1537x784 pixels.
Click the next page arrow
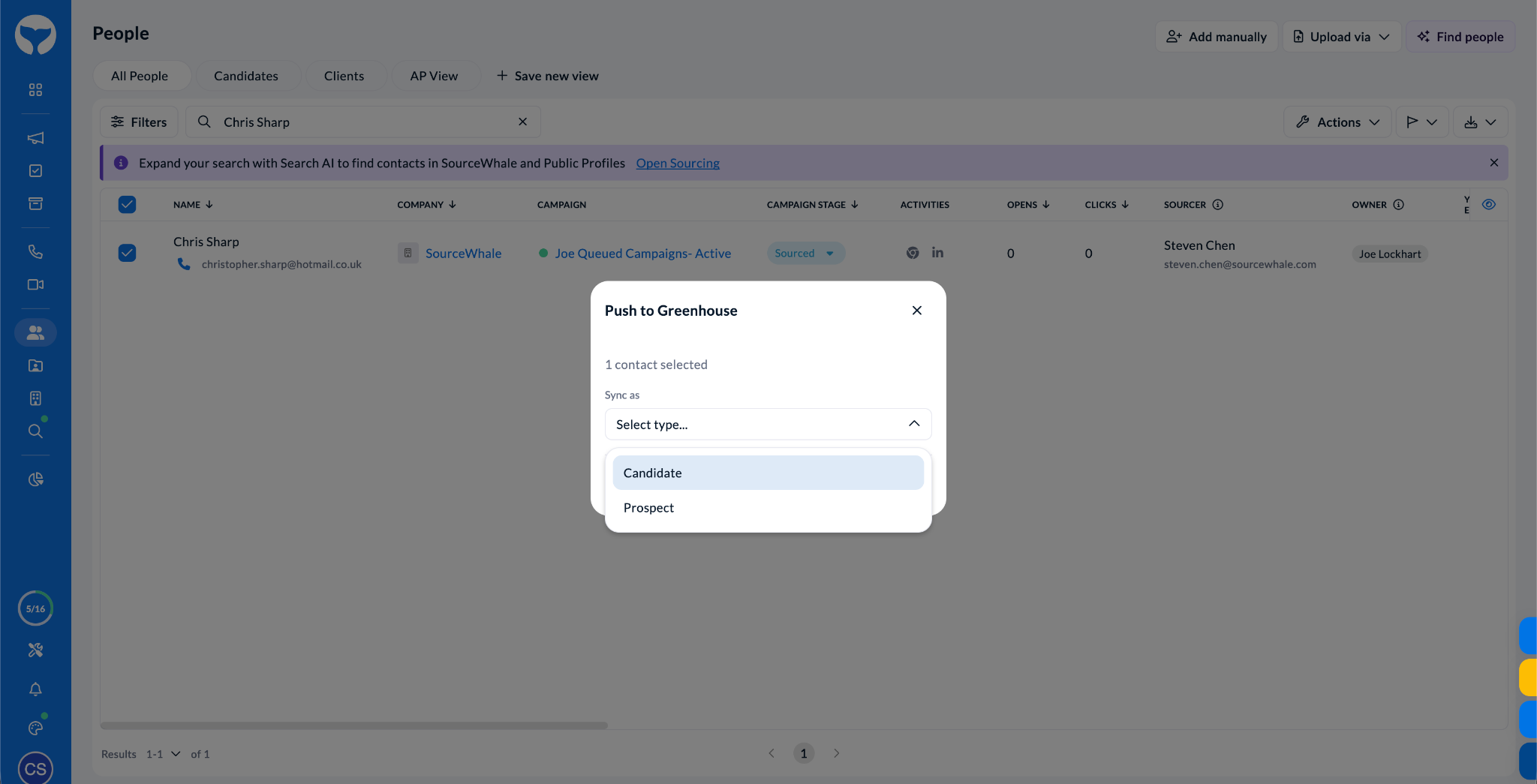click(x=837, y=753)
